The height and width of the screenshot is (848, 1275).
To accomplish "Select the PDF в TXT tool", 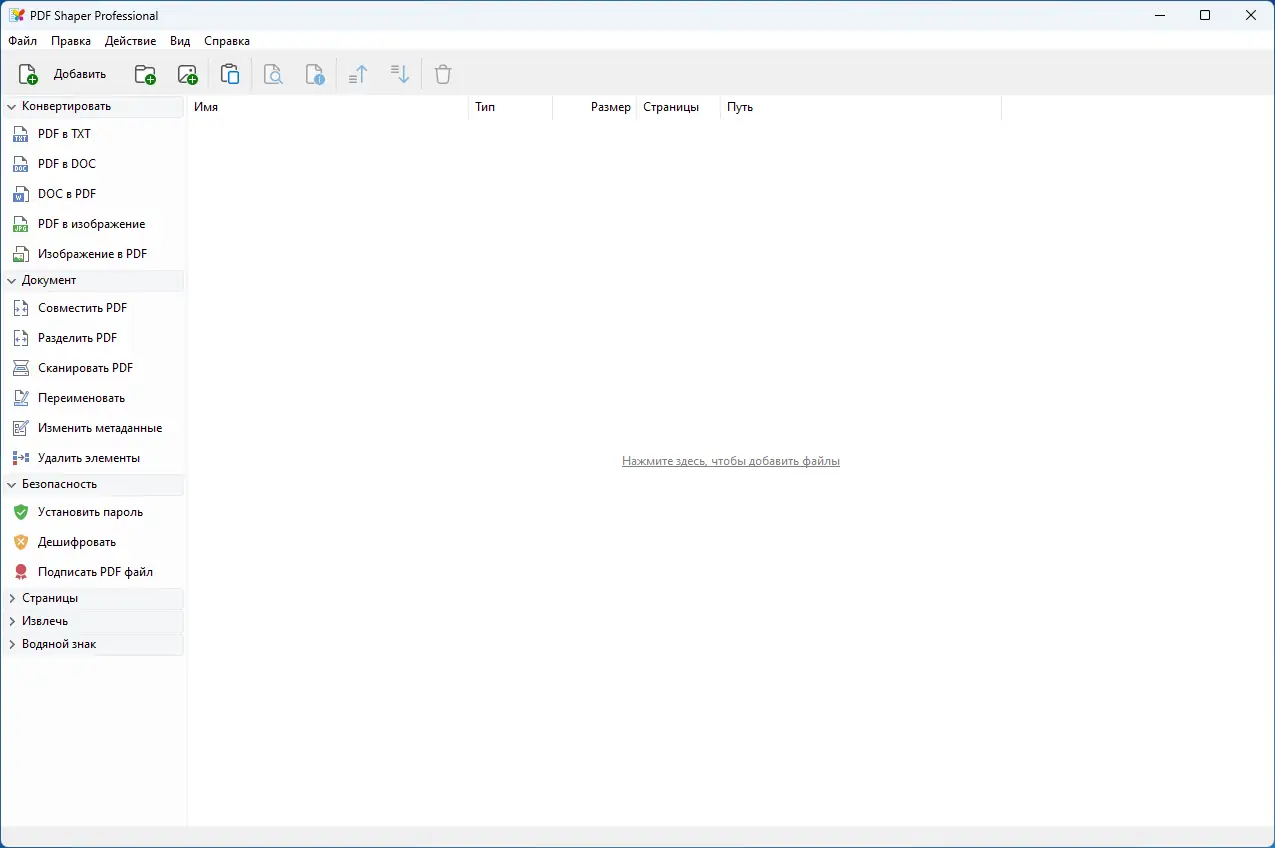I will (66, 133).
